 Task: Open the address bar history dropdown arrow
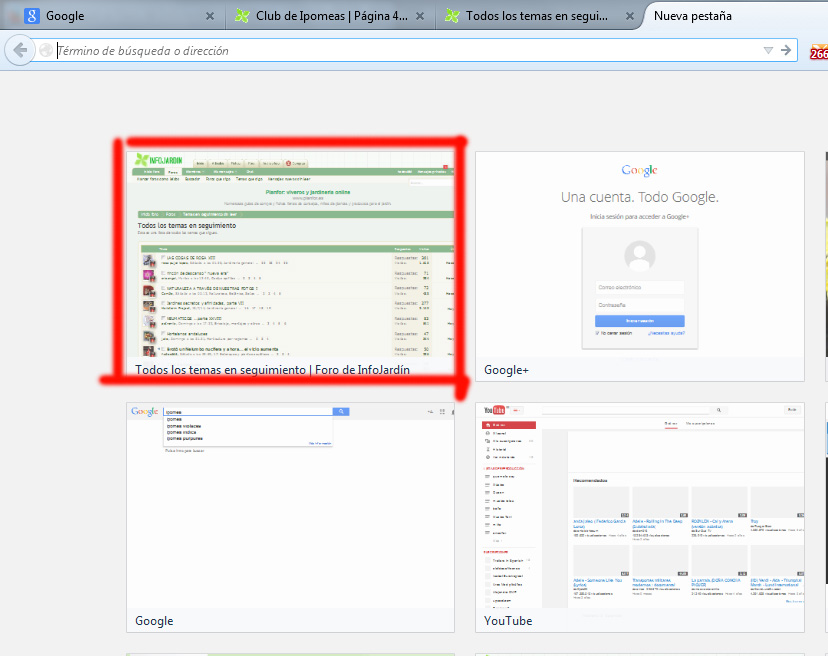pos(768,50)
